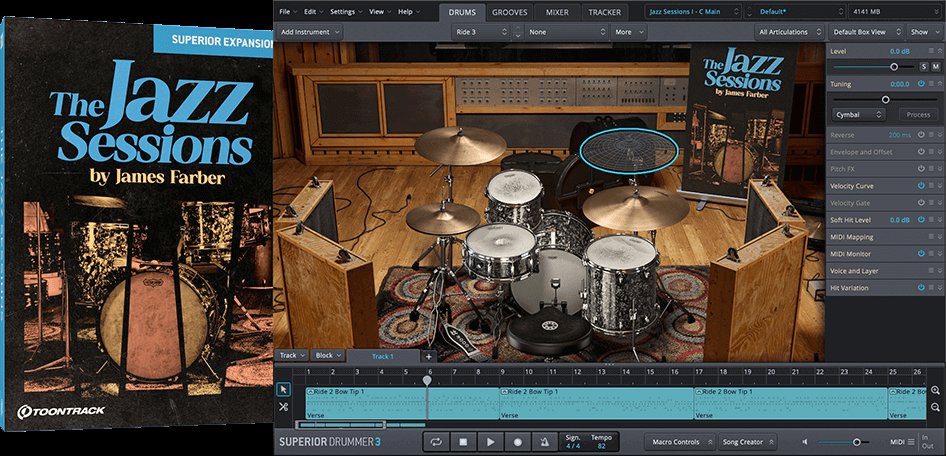Open the Add Instrument dropdown
The image size is (946, 456).
(x=310, y=32)
